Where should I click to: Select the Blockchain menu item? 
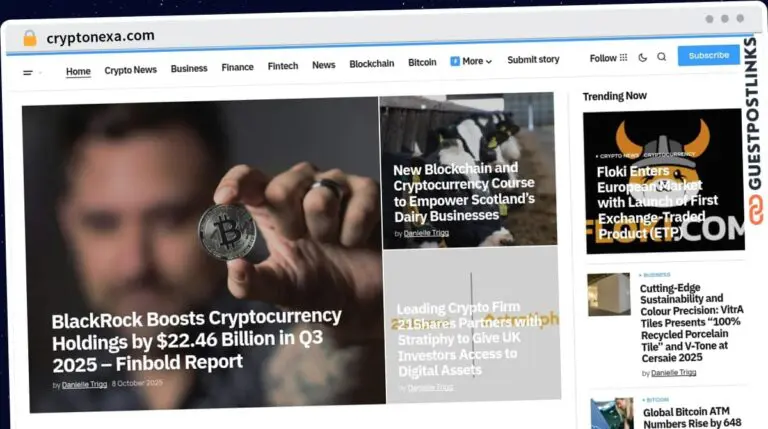point(372,64)
